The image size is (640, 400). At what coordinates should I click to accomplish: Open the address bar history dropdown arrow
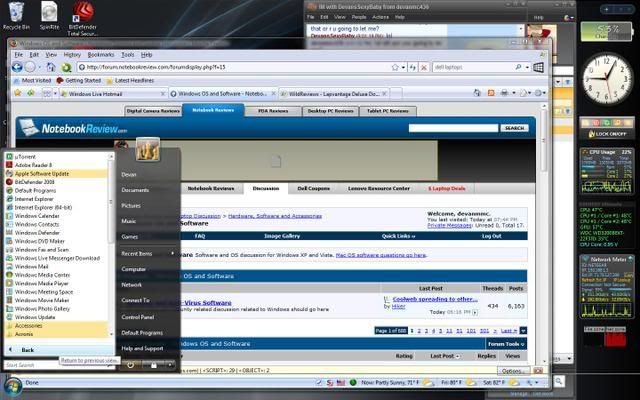pos(404,67)
